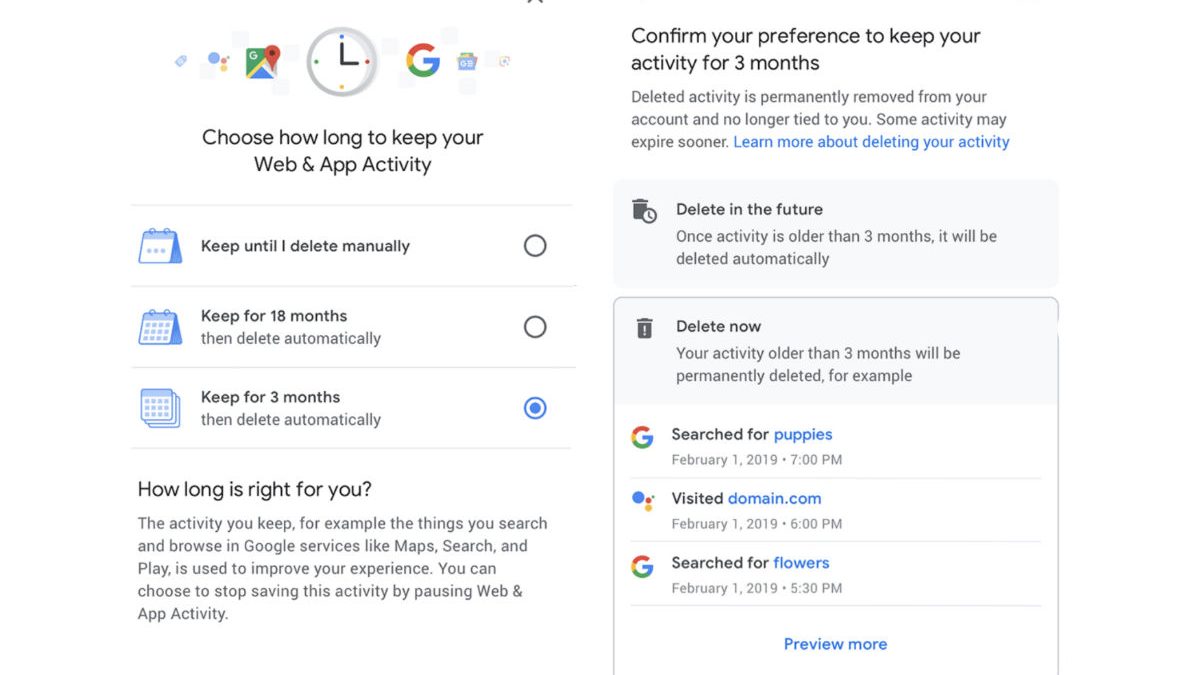
Task: Select the Keep for 3 months radio button
Action: 535,408
